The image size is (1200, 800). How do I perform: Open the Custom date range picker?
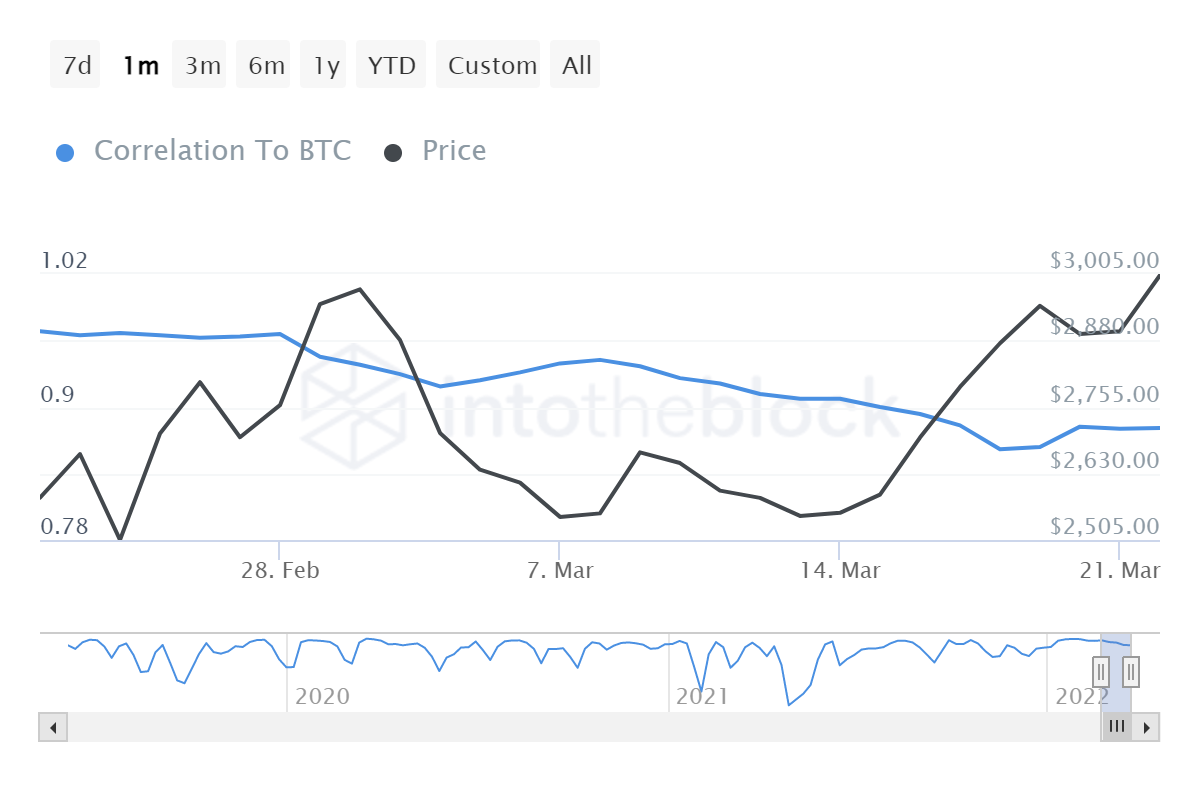492,65
